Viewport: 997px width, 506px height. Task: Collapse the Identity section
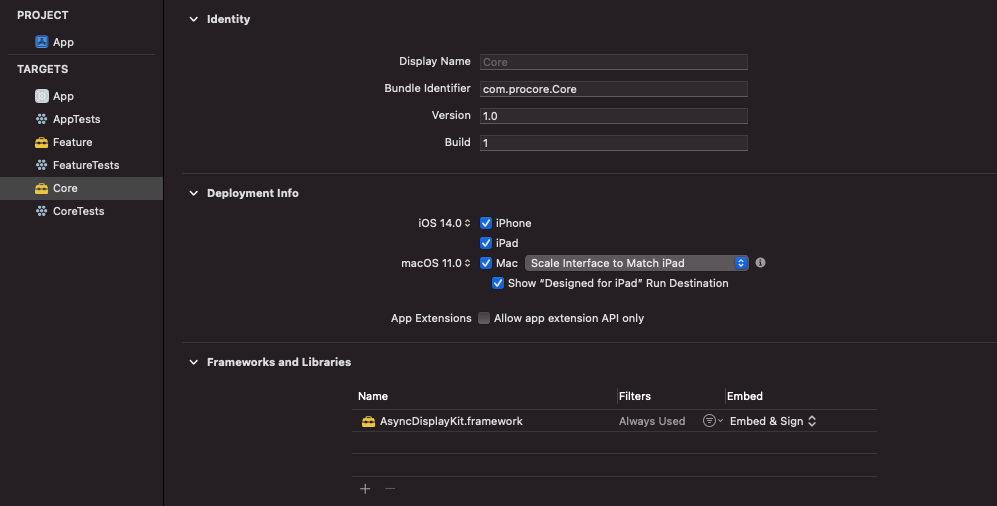pyautogui.click(x=193, y=19)
